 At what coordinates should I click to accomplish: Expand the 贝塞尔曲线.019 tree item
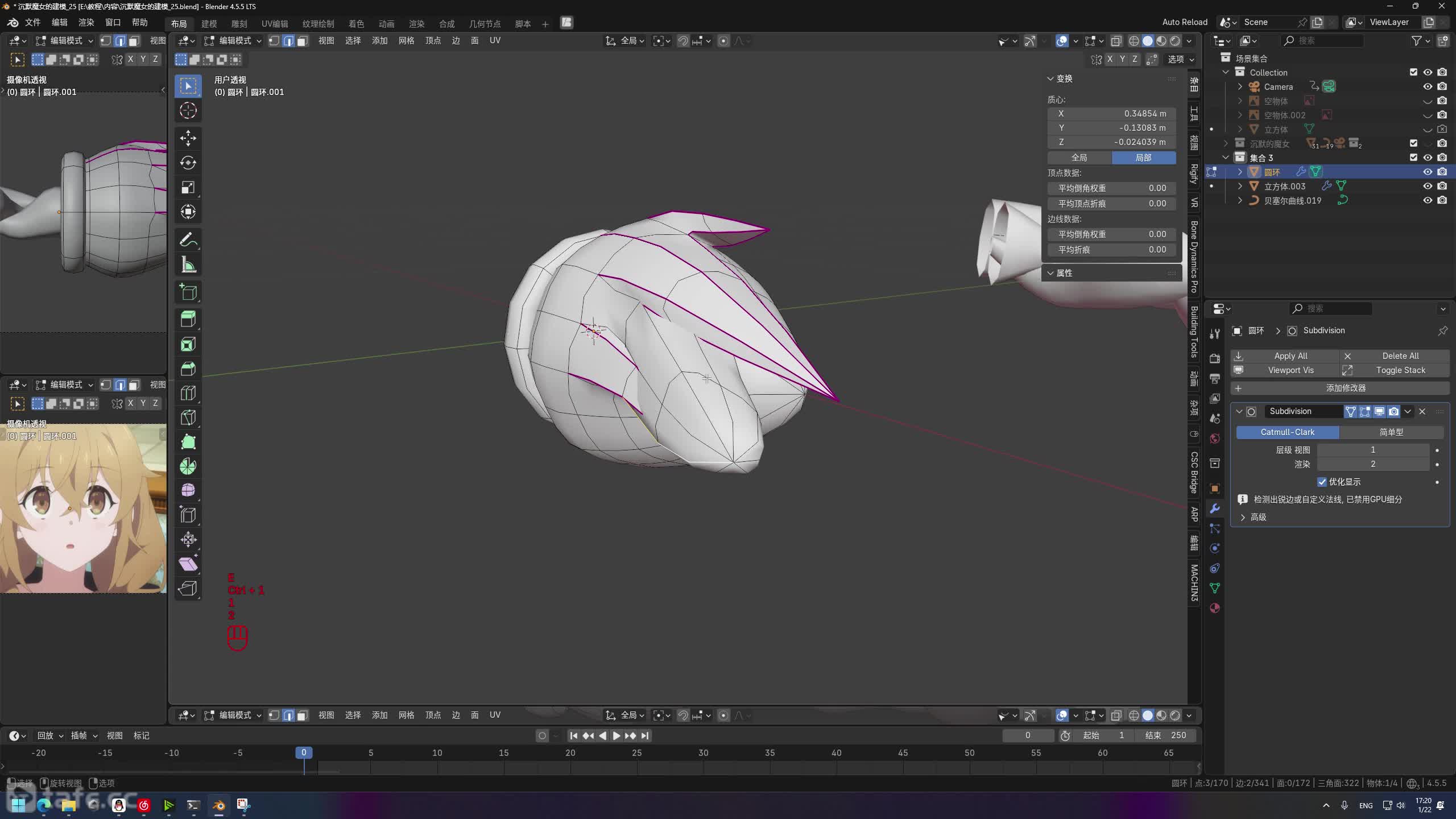[1240, 200]
